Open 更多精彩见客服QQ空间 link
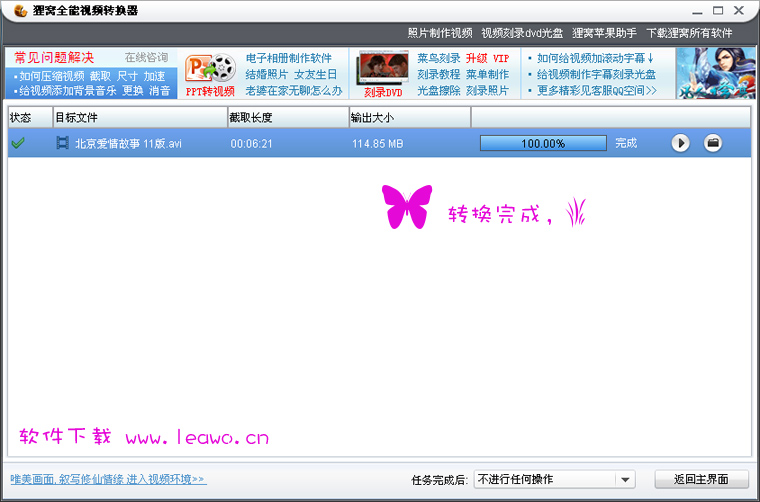The height and width of the screenshot is (502, 760). click(x=597, y=91)
